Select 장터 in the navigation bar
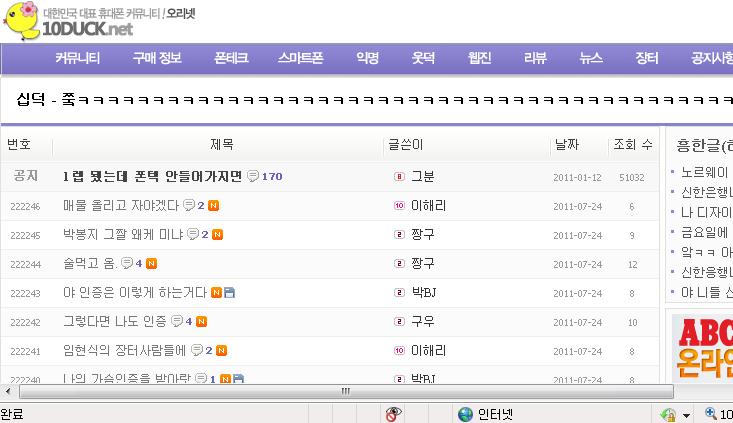The image size is (733, 423). click(647, 58)
